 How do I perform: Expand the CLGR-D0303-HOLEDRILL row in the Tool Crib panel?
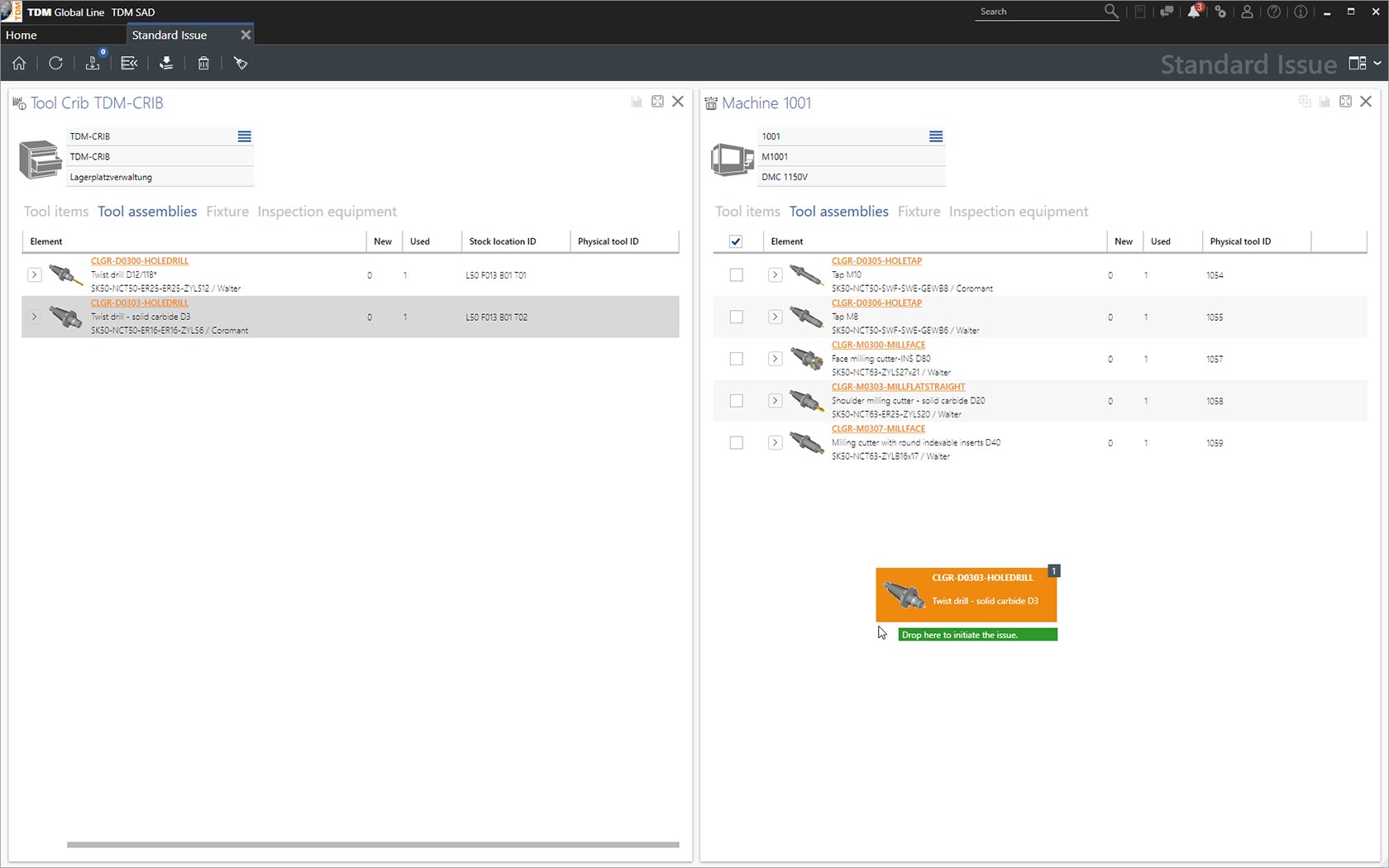pos(34,317)
